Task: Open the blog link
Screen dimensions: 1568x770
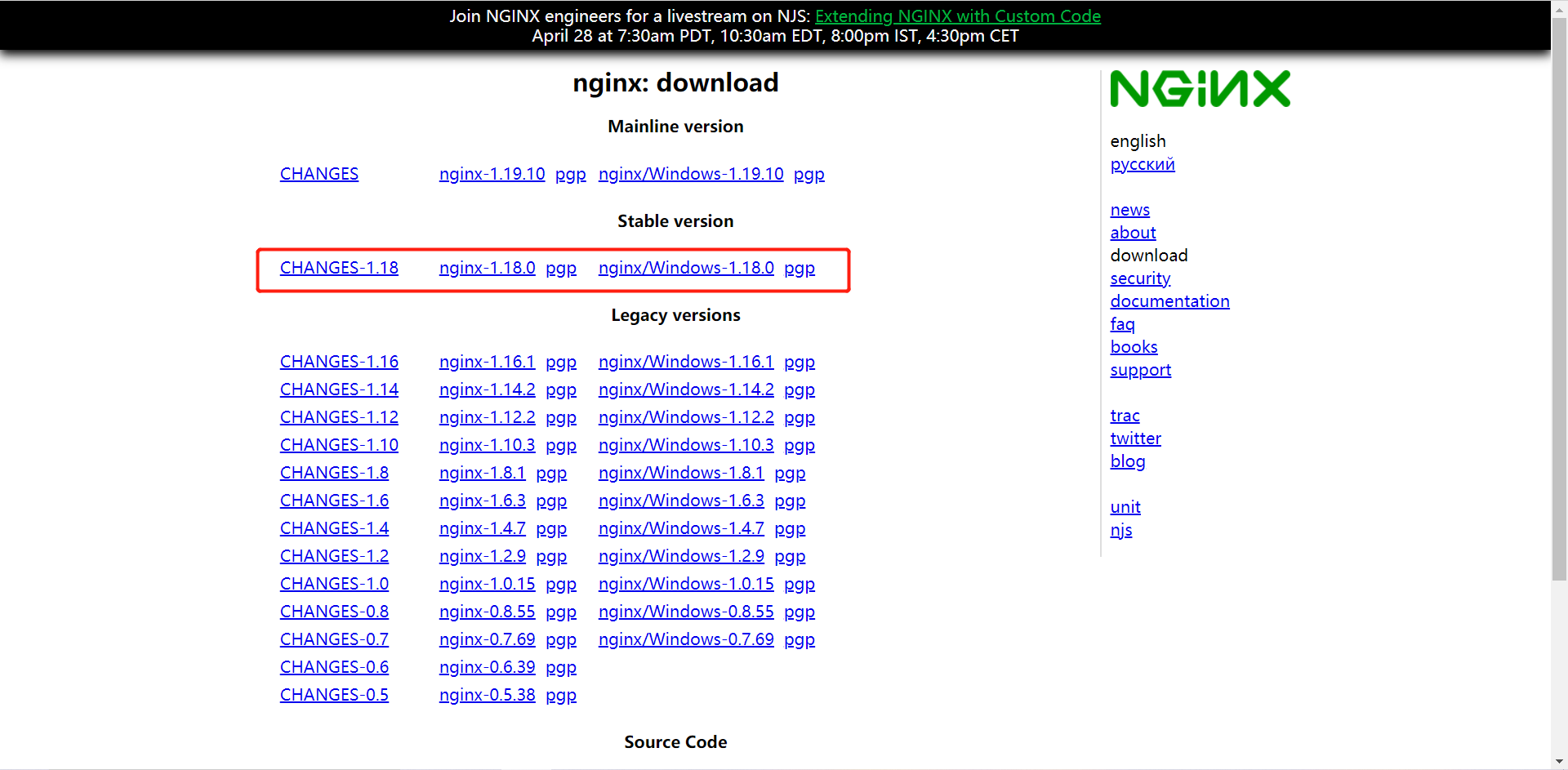Action: (1128, 461)
